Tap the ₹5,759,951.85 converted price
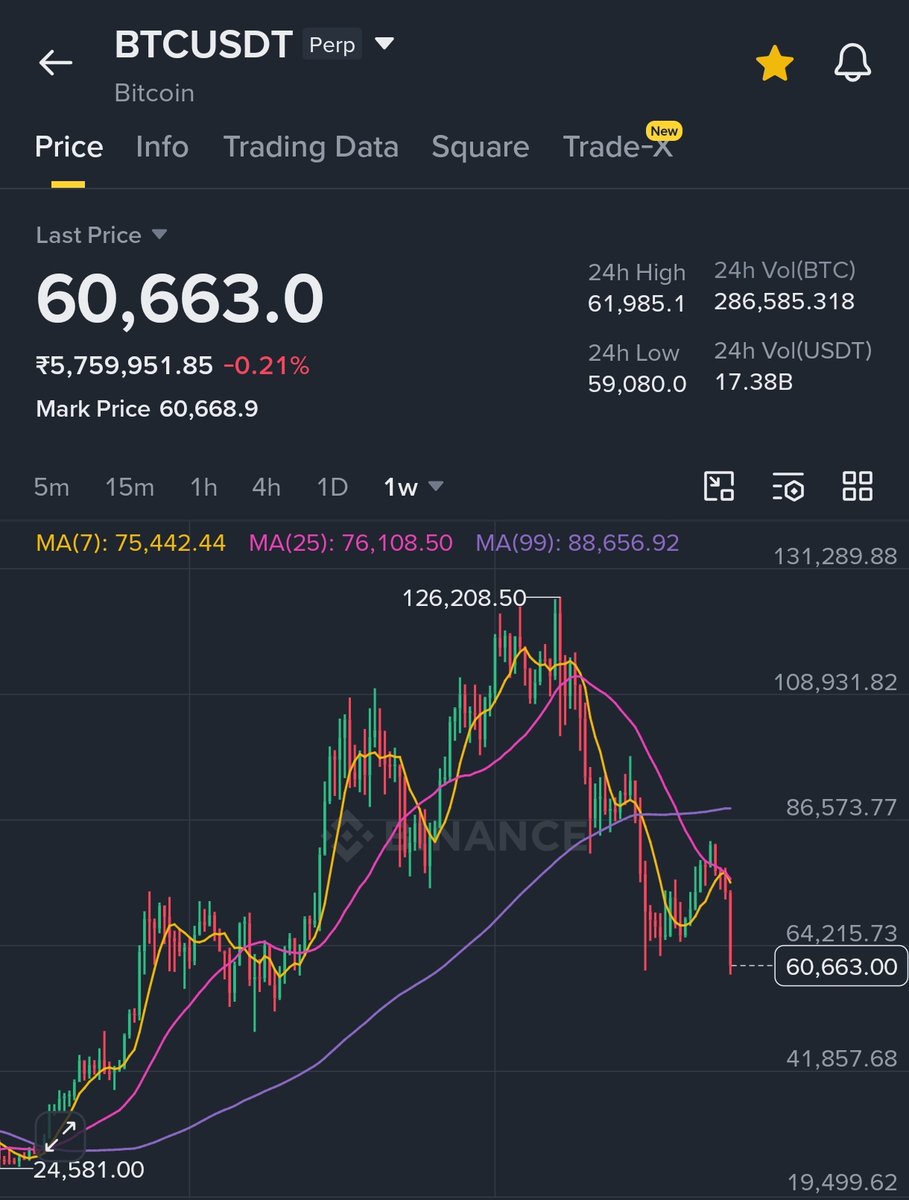 pyautogui.click(x=124, y=366)
